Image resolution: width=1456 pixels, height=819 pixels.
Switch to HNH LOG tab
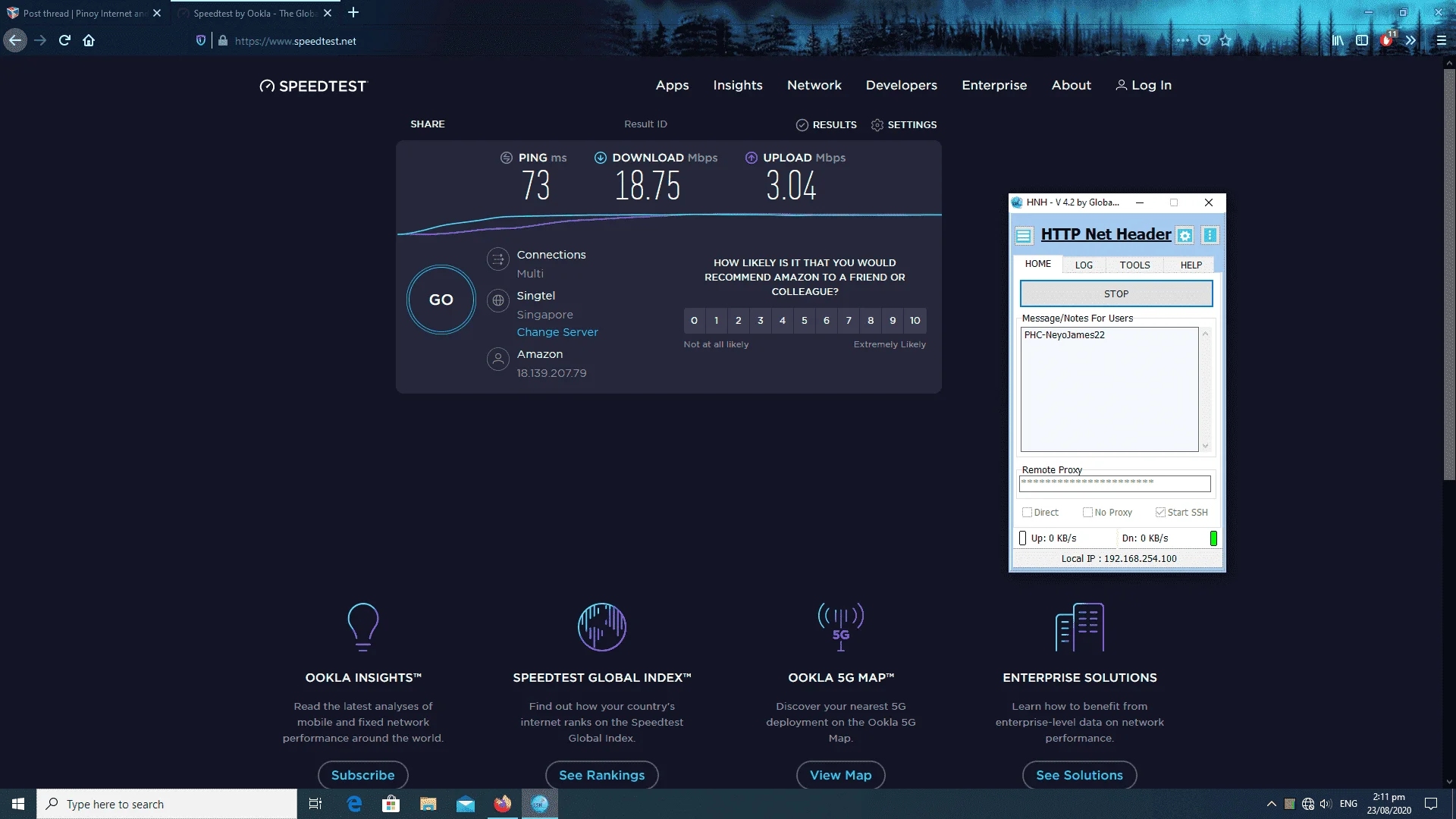1084,265
